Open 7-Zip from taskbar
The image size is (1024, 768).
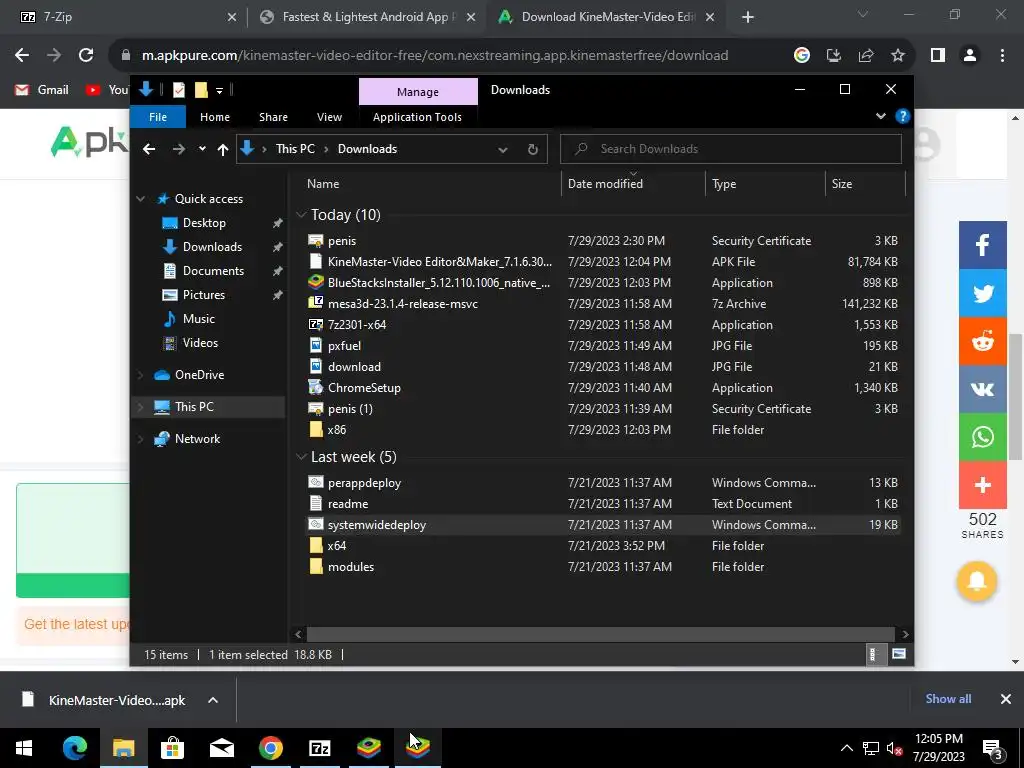(319, 748)
